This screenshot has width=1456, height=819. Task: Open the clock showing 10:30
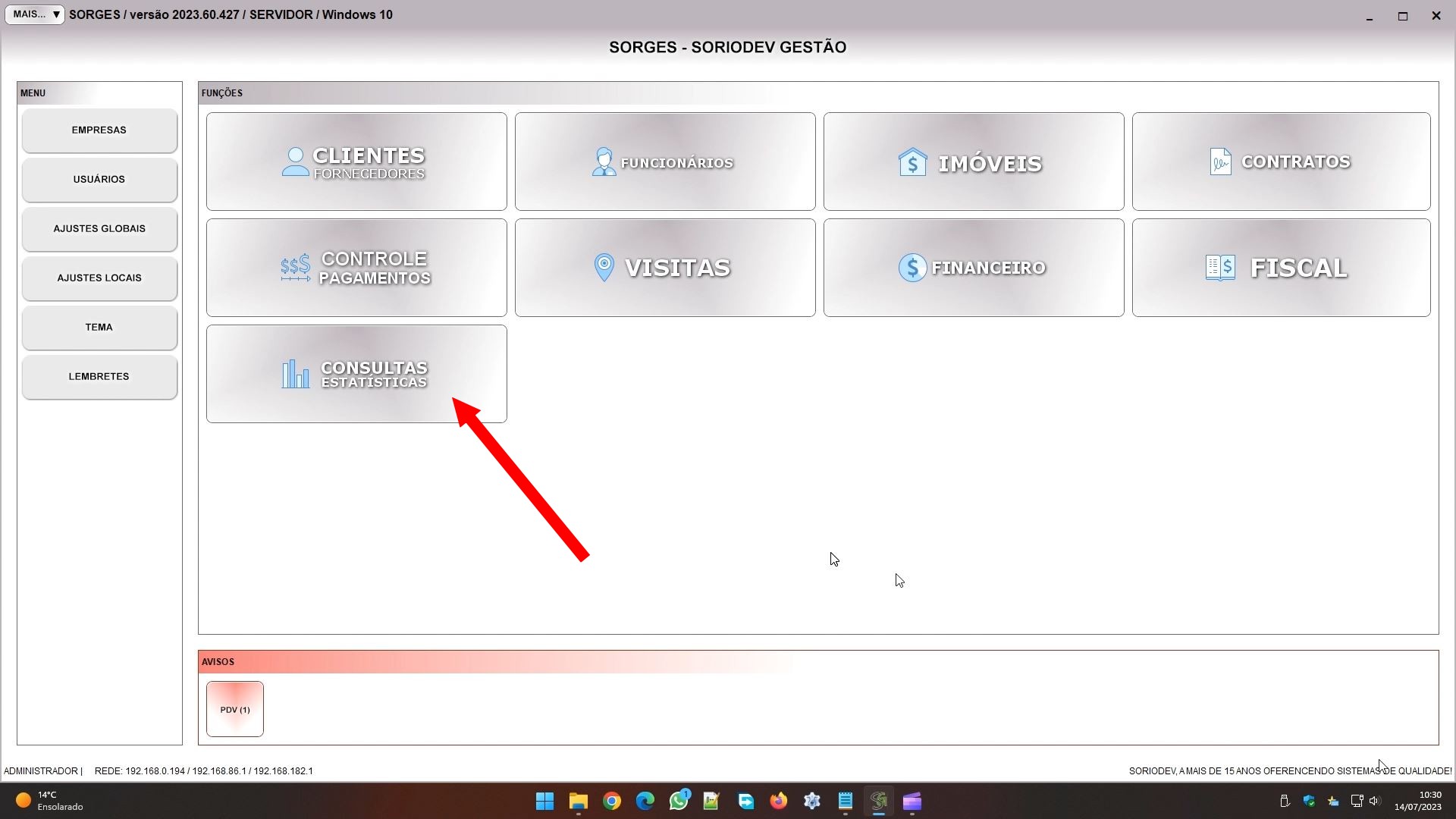[x=1417, y=801]
